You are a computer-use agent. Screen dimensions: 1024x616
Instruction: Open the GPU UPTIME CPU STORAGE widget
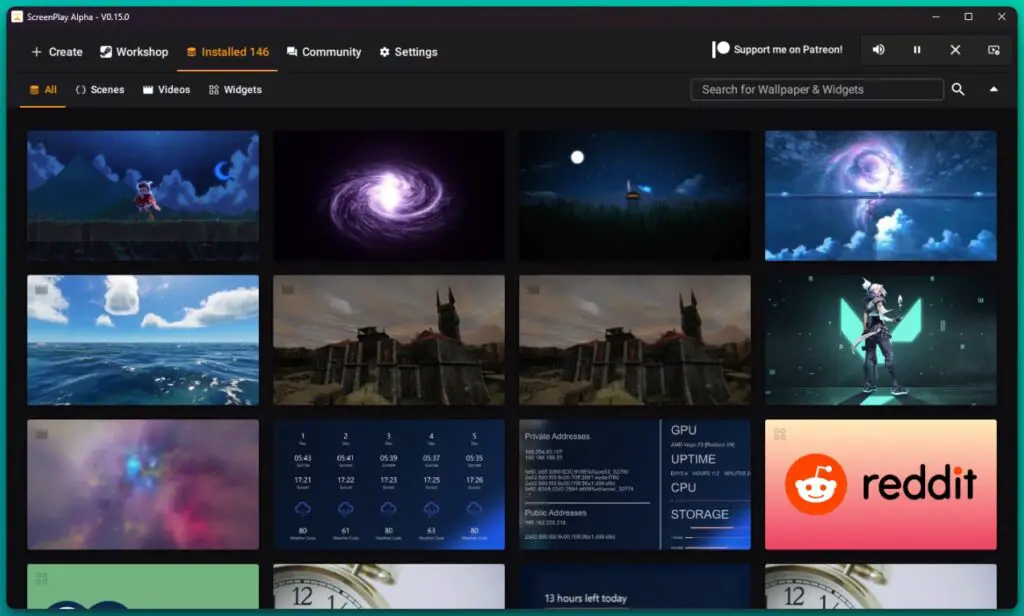(635, 484)
